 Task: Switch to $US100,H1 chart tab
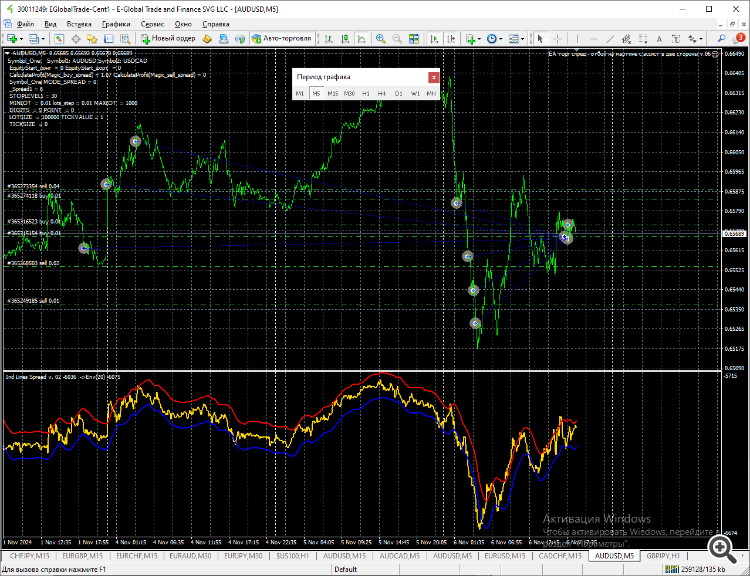click(x=292, y=556)
